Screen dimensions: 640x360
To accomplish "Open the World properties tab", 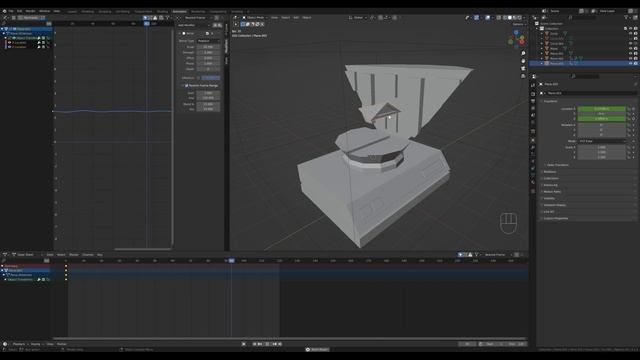I will 533,122.
